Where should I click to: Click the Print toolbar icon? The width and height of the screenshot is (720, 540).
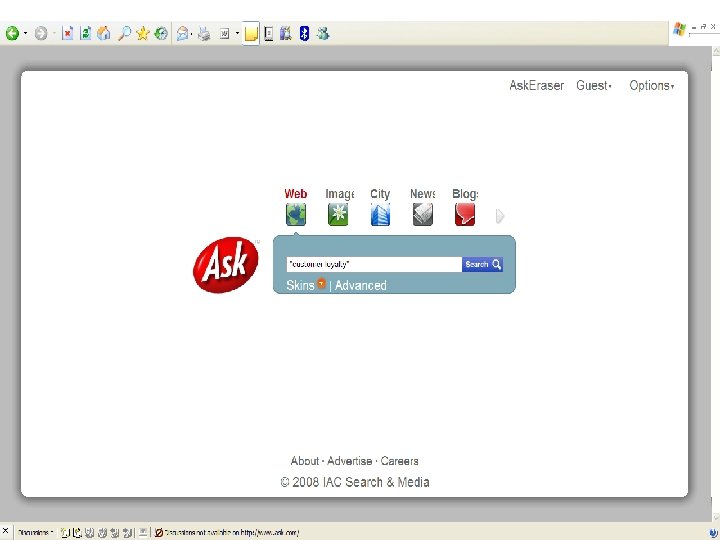pyautogui.click(x=204, y=33)
